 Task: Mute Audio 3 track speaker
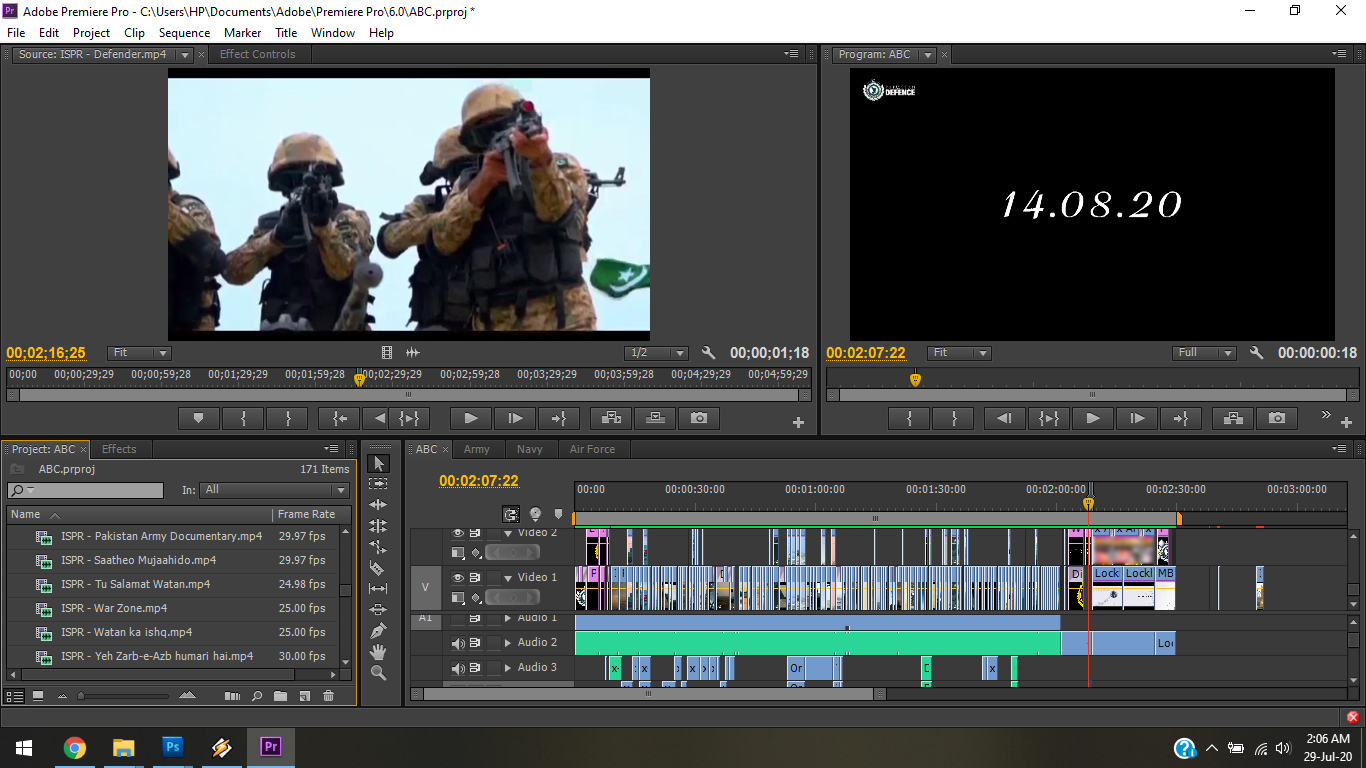point(458,668)
